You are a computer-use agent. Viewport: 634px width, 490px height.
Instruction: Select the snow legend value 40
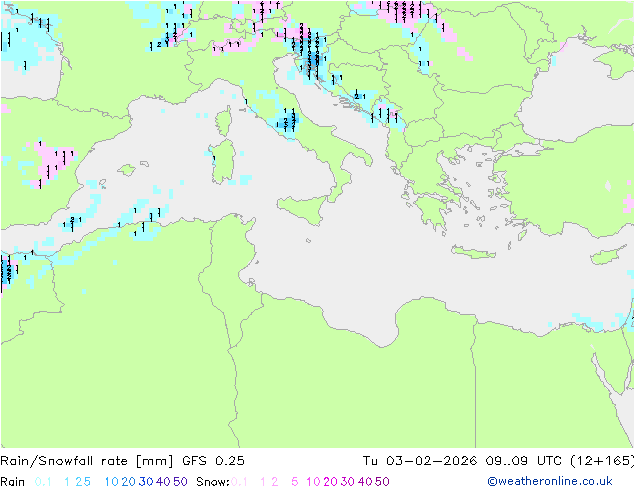click(x=365, y=482)
